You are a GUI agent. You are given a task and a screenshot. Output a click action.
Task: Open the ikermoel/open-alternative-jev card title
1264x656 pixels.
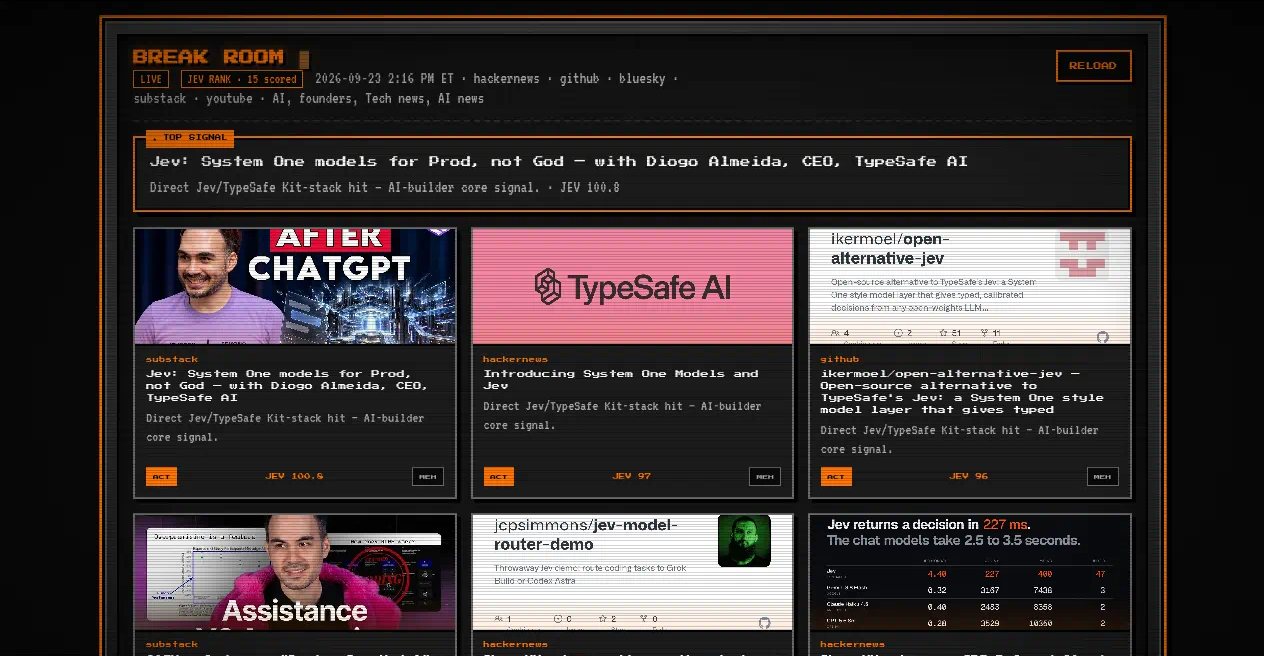962,391
